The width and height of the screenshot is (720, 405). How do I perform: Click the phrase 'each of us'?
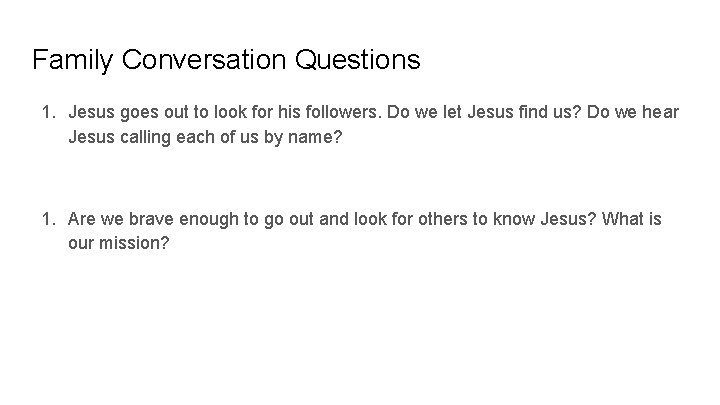[x=217, y=137]
